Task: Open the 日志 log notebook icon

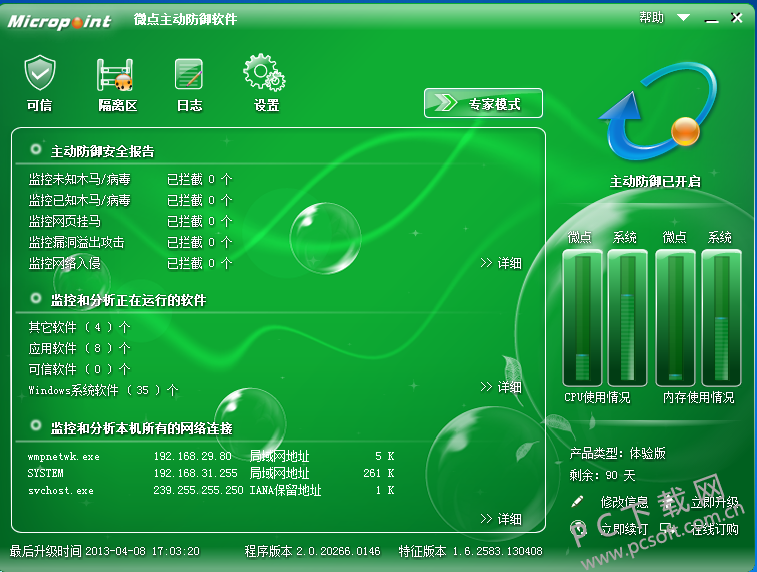Action: pyautogui.click(x=189, y=74)
